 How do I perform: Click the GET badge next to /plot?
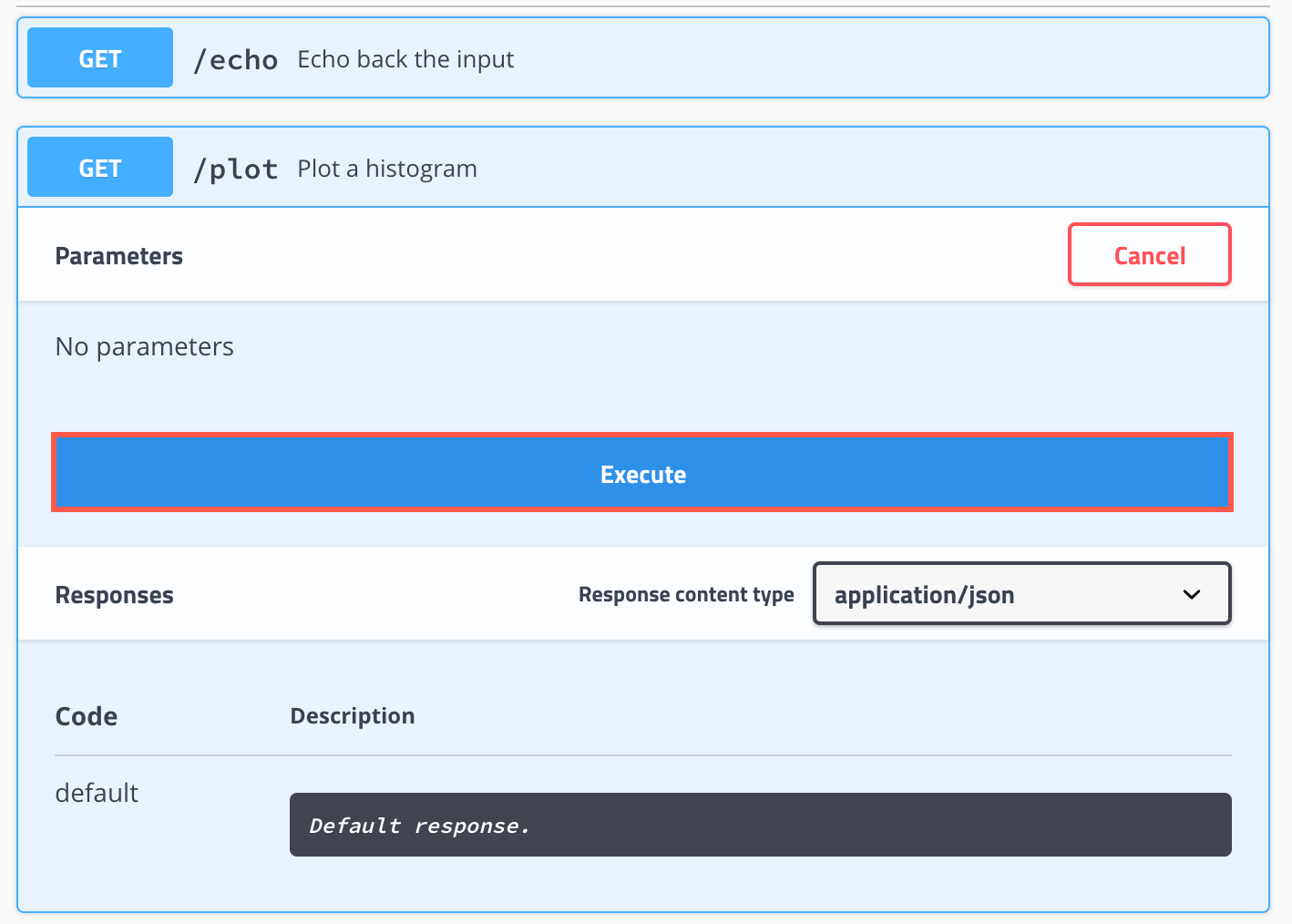[99, 166]
